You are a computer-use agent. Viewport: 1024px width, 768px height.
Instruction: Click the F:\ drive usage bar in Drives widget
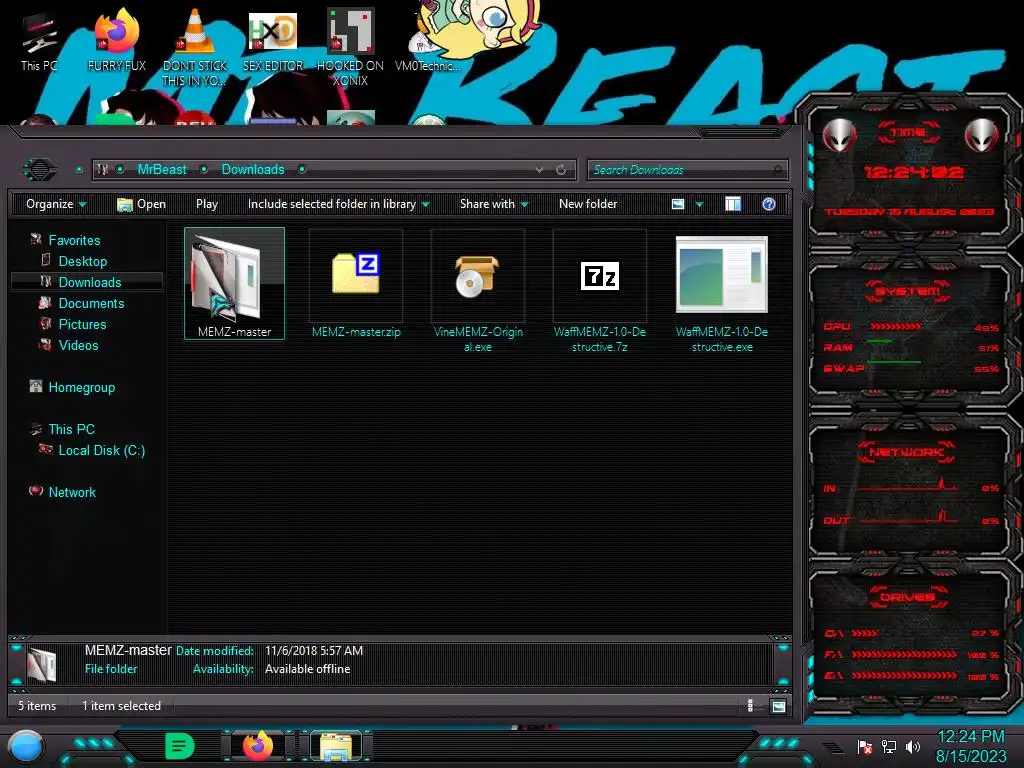pos(904,654)
